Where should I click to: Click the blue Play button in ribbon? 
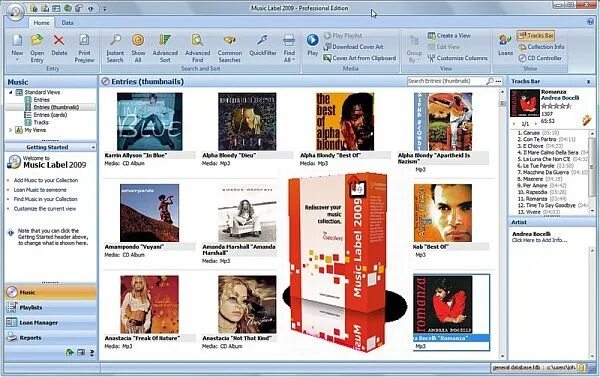[x=312, y=40]
